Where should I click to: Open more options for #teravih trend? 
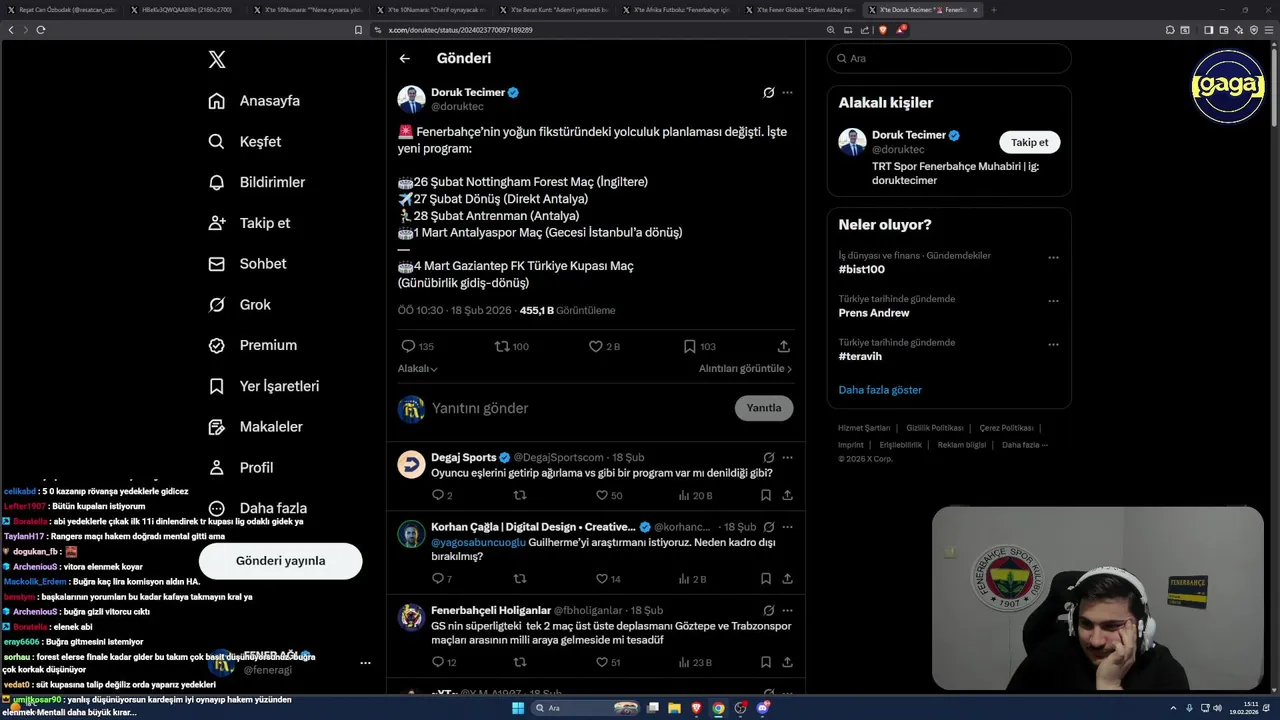pyautogui.click(x=1053, y=345)
